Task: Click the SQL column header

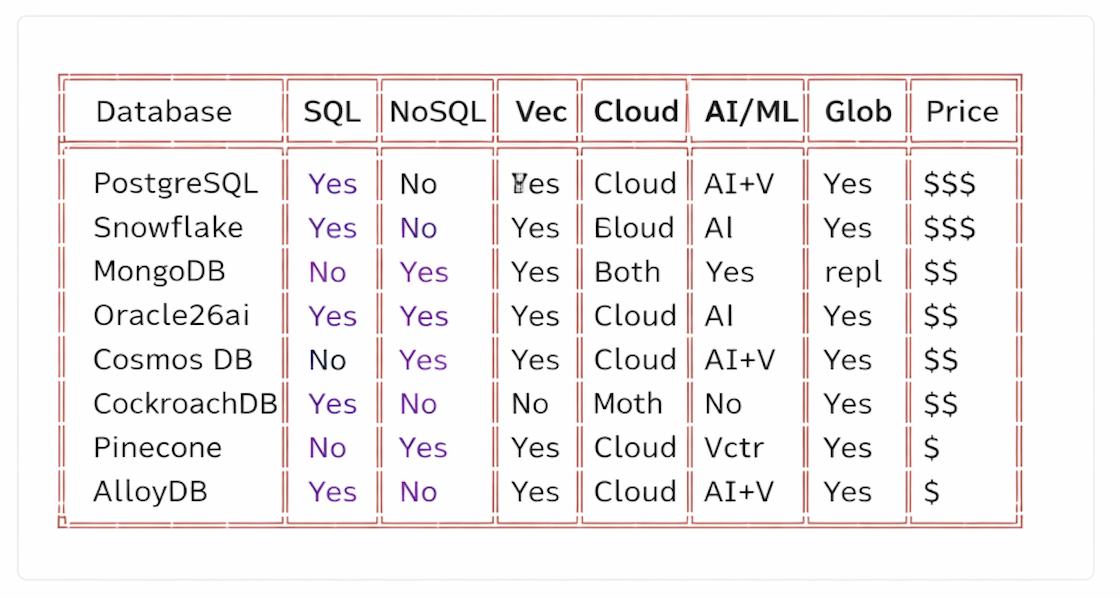Action: click(332, 111)
